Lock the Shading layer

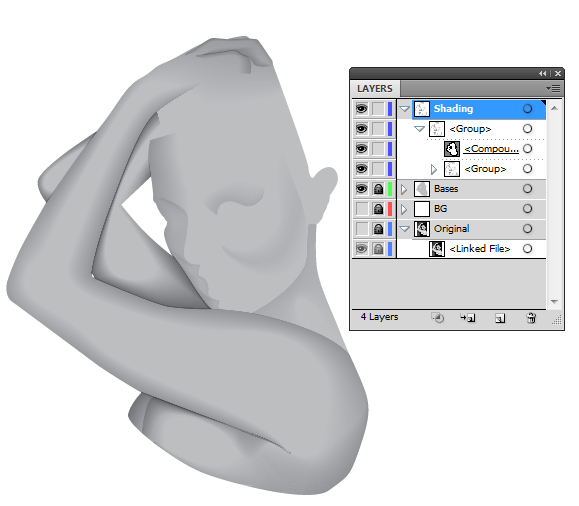click(x=378, y=109)
